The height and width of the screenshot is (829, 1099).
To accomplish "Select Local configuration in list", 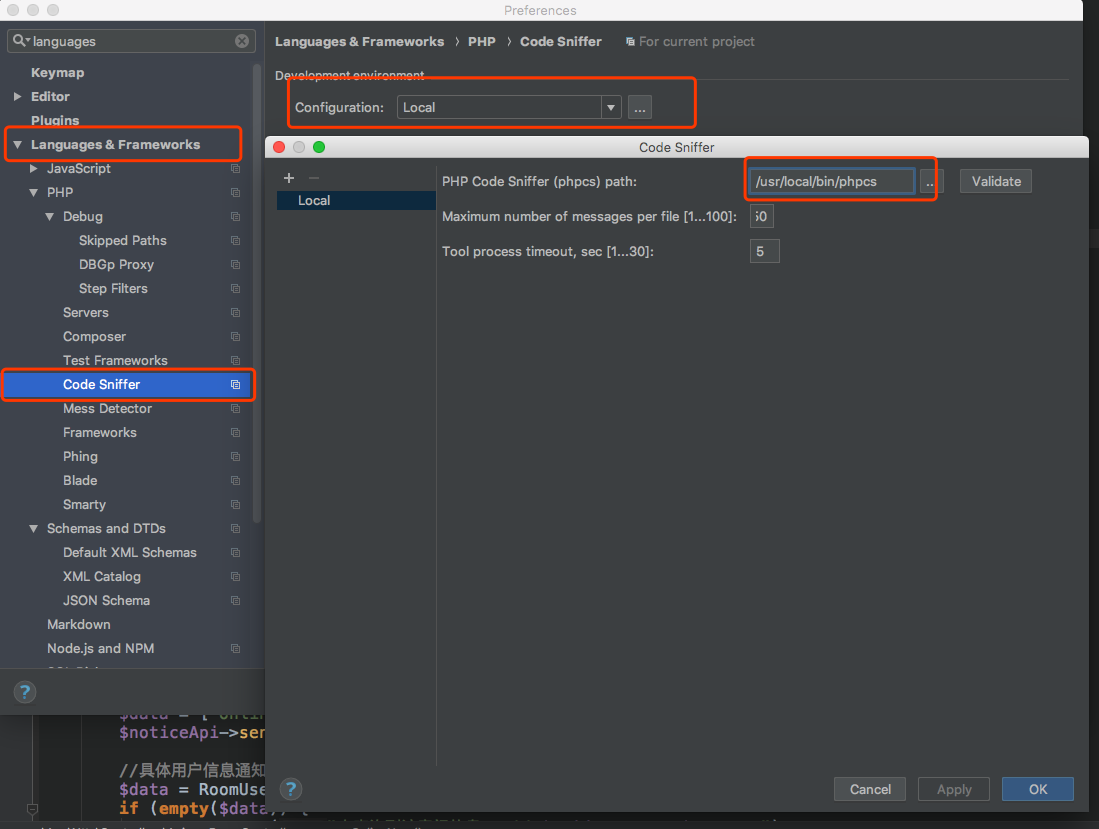I will click(x=356, y=200).
